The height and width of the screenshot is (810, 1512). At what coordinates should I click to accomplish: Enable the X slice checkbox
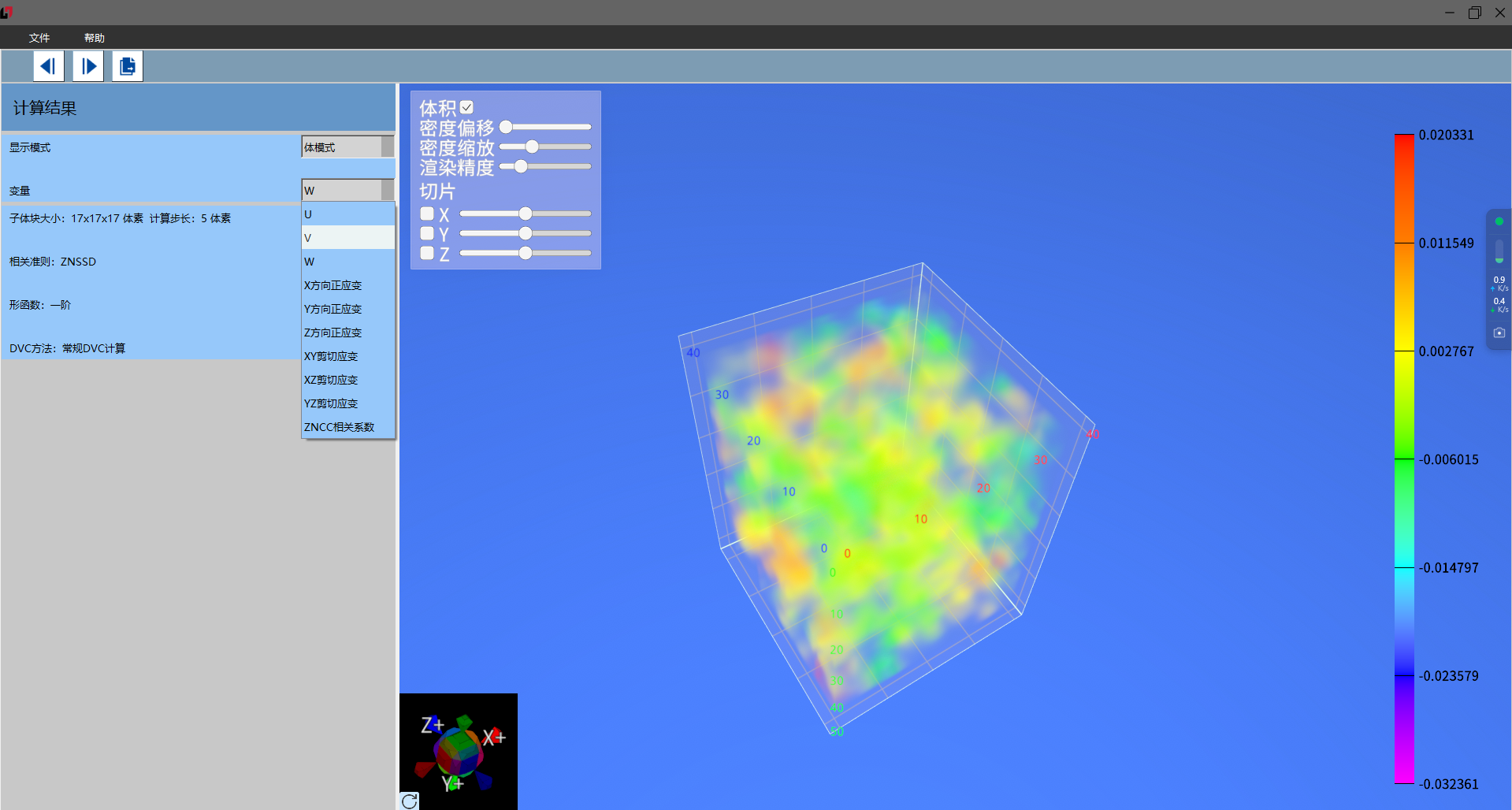[427, 214]
